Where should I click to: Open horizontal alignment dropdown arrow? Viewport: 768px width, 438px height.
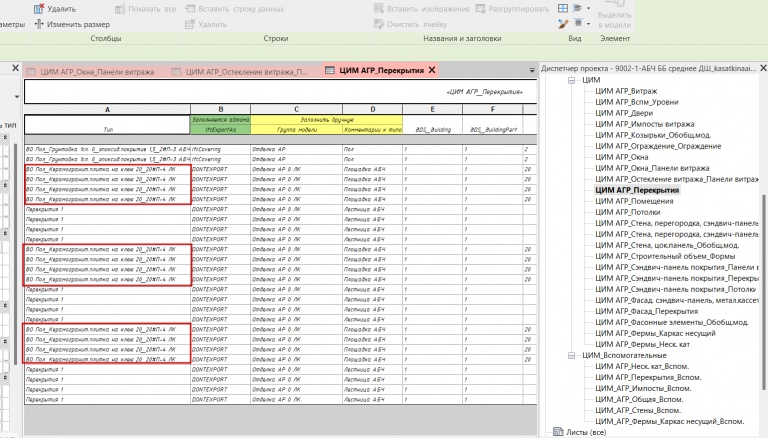click(x=588, y=8)
